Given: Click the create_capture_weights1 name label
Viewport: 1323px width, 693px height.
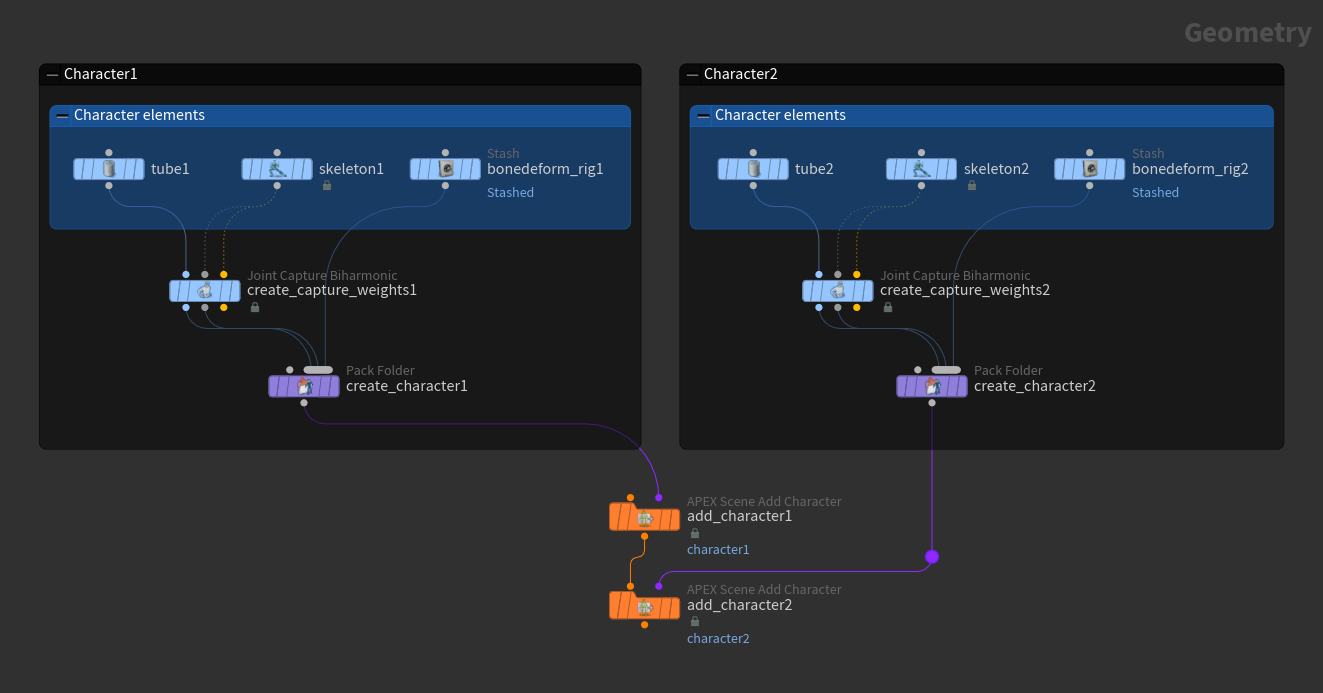Looking at the screenshot, I should (332, 291).
